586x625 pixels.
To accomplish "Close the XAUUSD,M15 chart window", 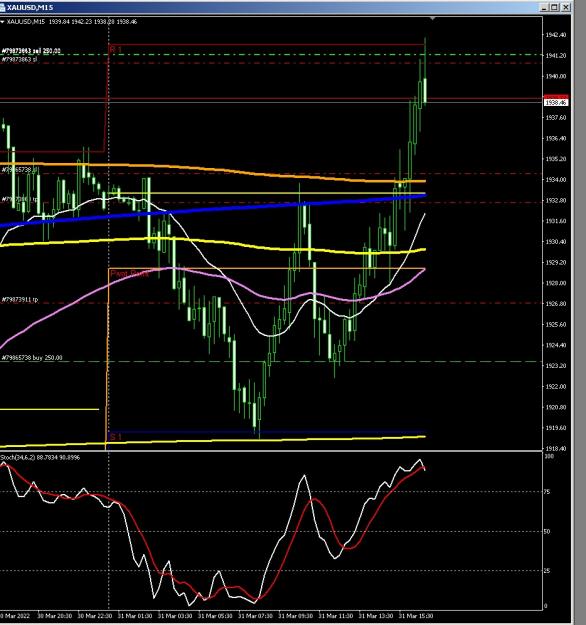I will tap(566, 7).
